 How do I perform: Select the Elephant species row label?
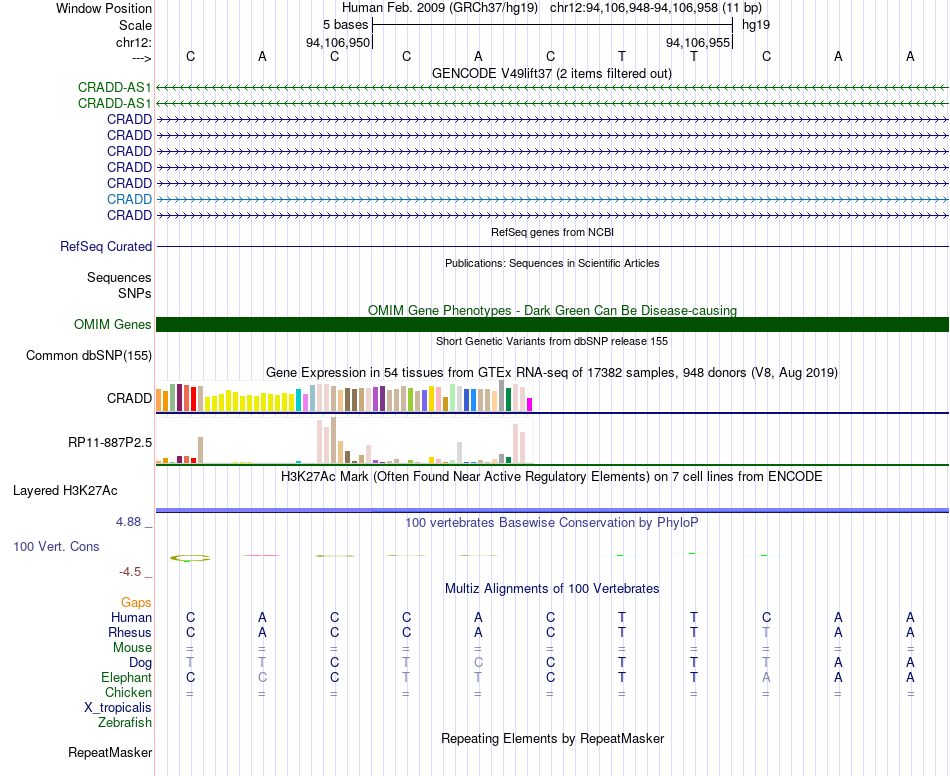[126, 677]
